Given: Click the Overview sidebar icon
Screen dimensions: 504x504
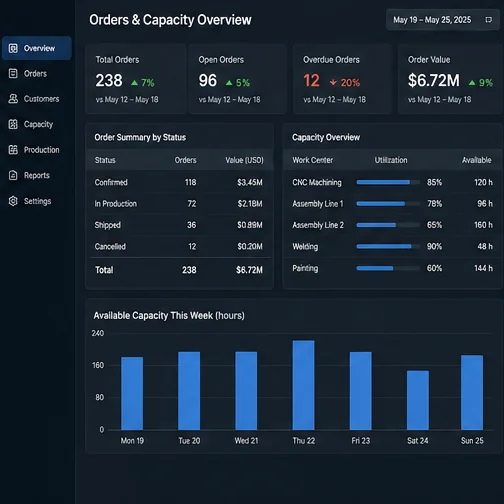Looking at the screenshot, I should [x=13, y=48].
